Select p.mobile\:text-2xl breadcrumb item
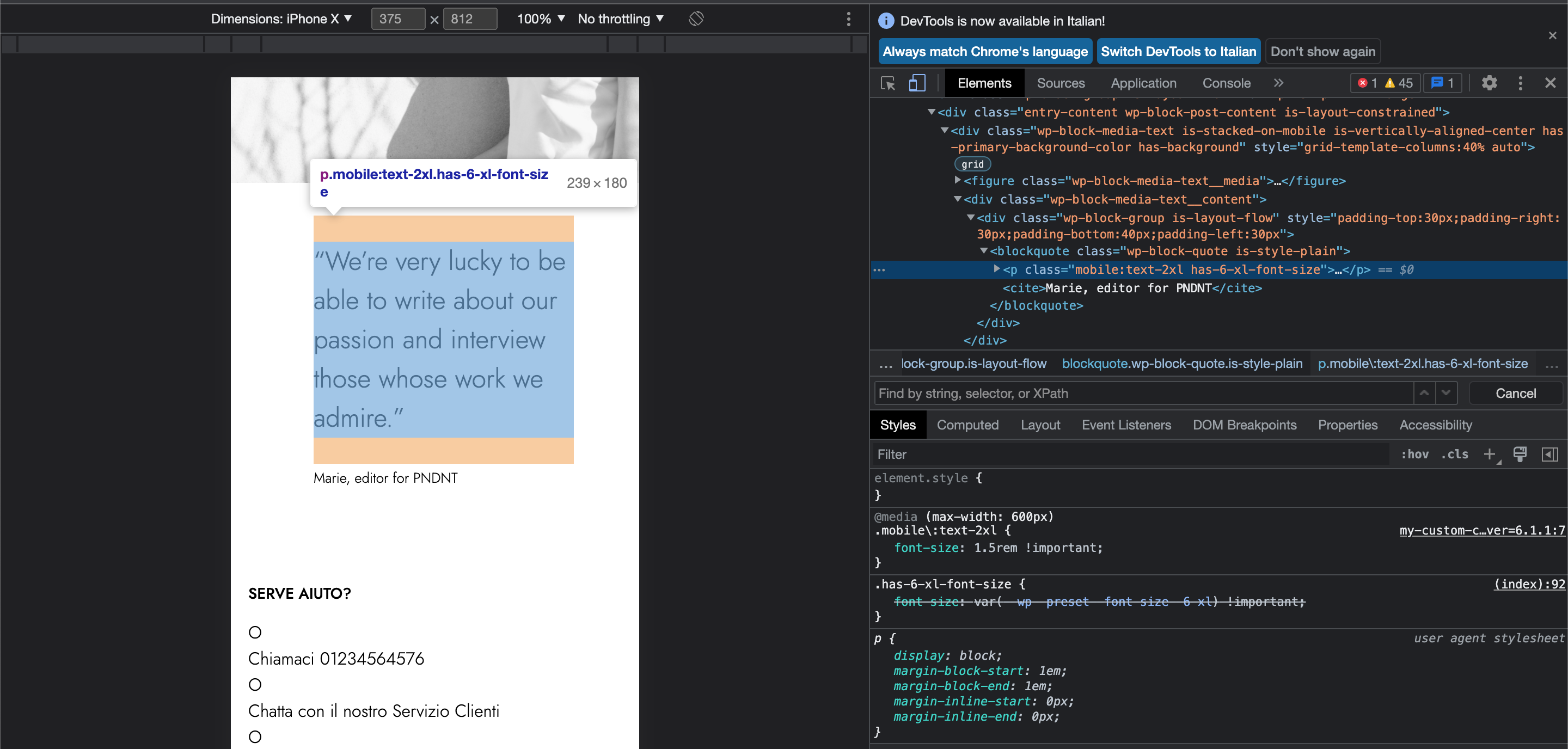1568x749 pixels. (1422, 363)
